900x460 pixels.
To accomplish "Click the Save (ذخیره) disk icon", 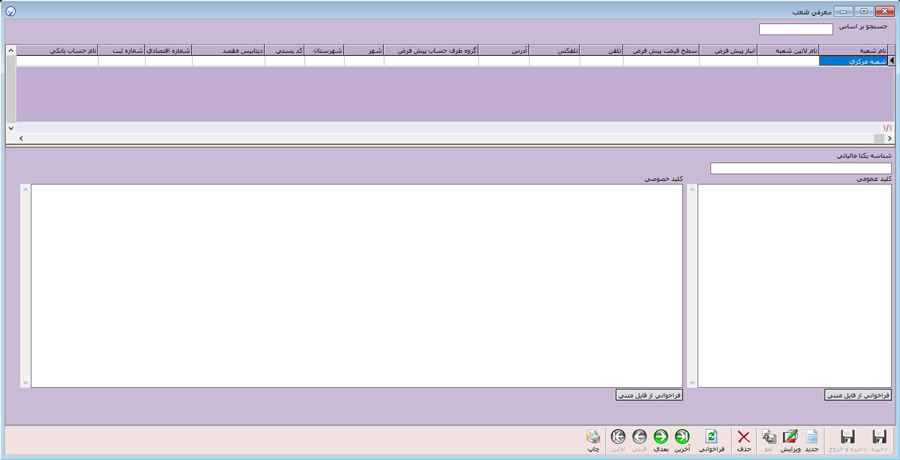I will (x=879, y=440).
